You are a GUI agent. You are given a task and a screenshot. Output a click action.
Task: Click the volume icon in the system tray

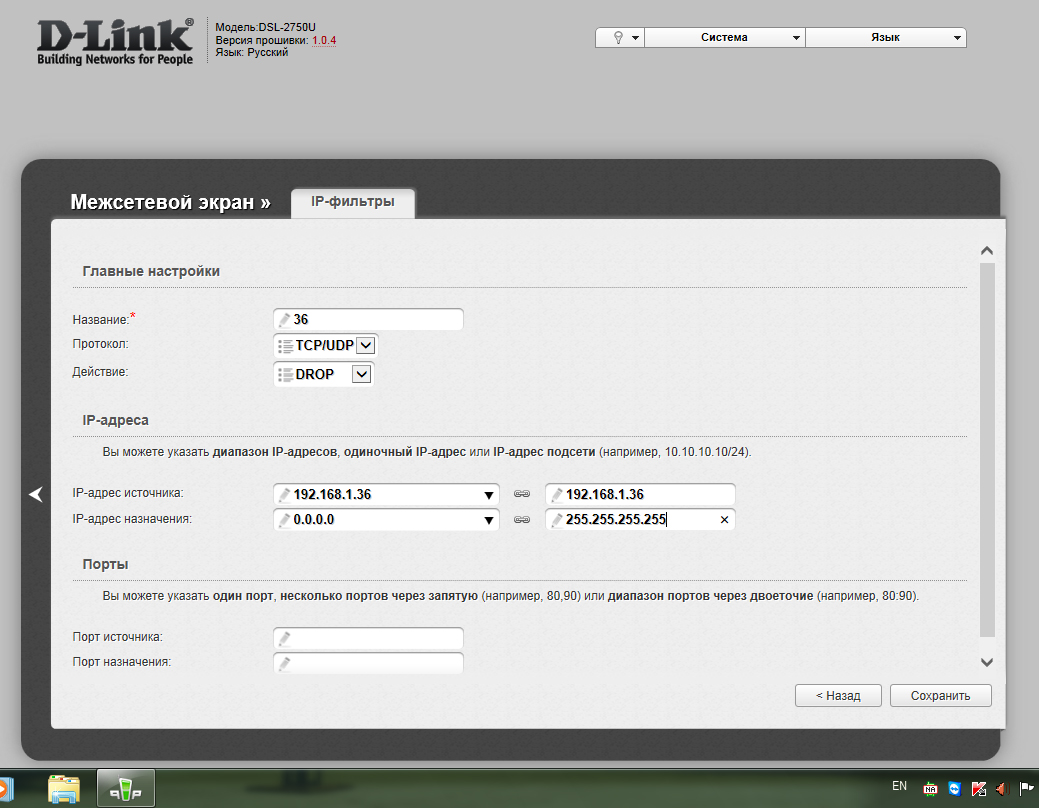[1002, 788]
